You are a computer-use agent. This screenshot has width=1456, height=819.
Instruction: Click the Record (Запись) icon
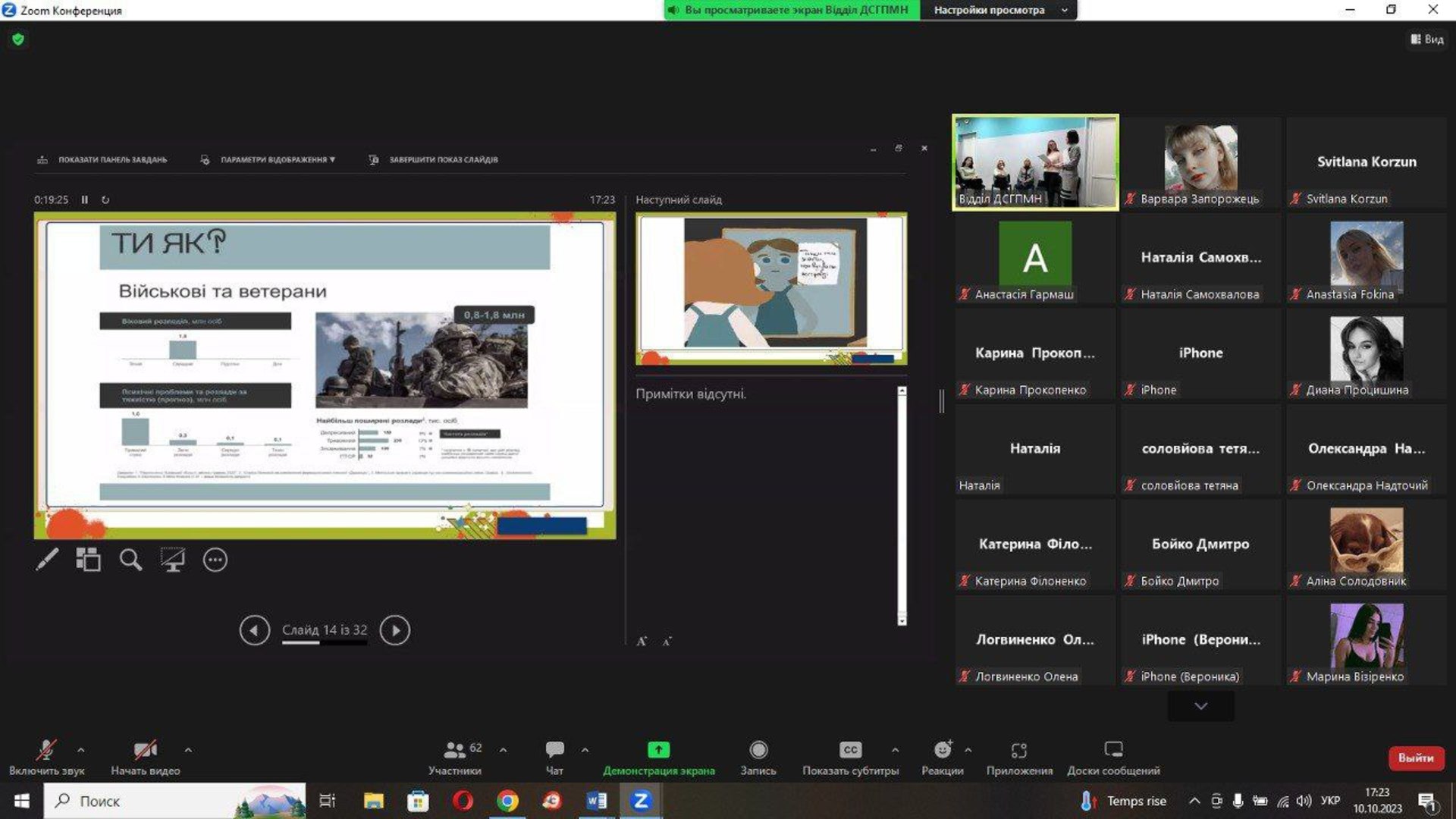pyautogui.click(x=758, y=750)
